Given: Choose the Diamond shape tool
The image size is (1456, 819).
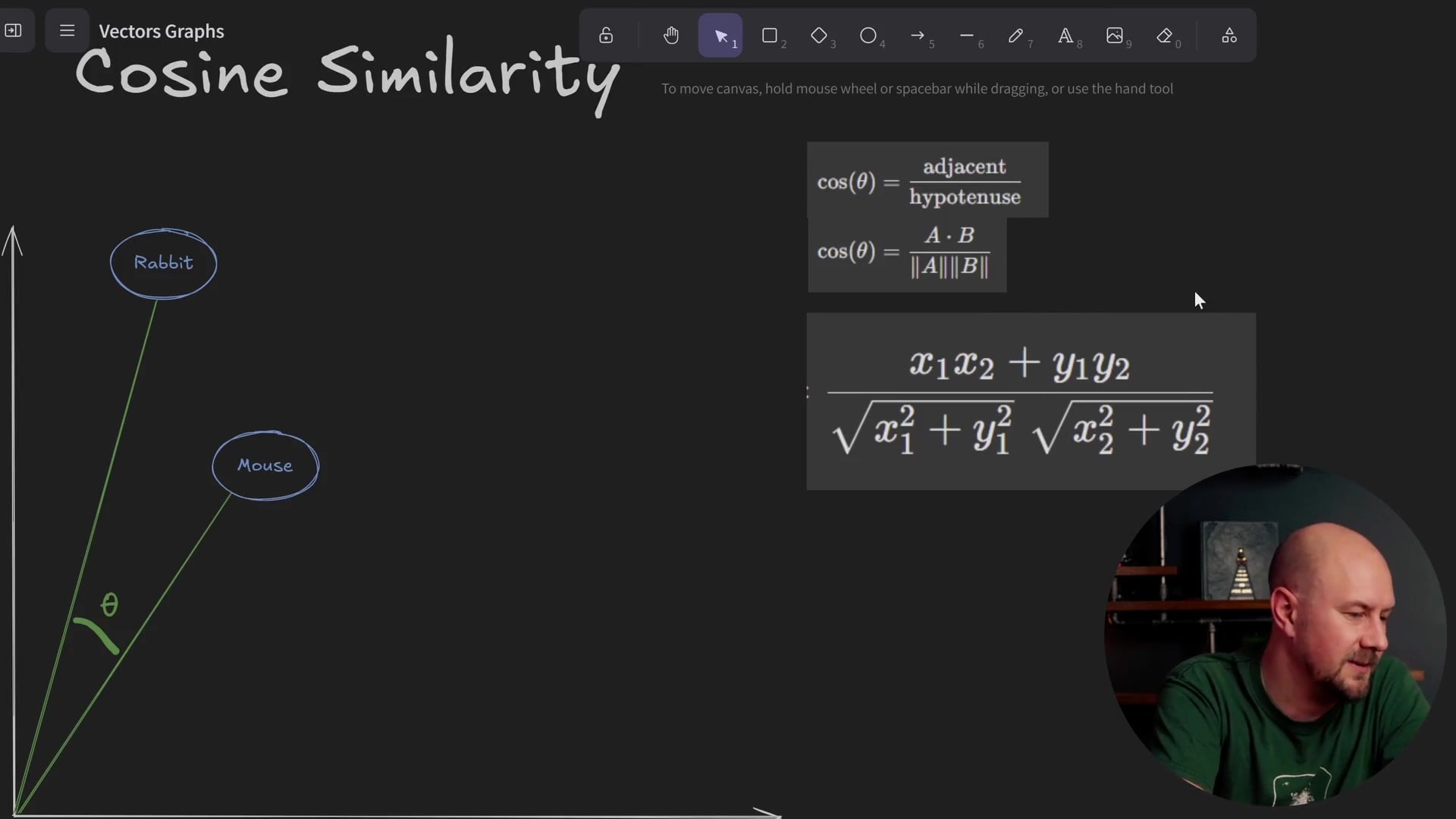Looking at the screenshot, I should point(819,36).
